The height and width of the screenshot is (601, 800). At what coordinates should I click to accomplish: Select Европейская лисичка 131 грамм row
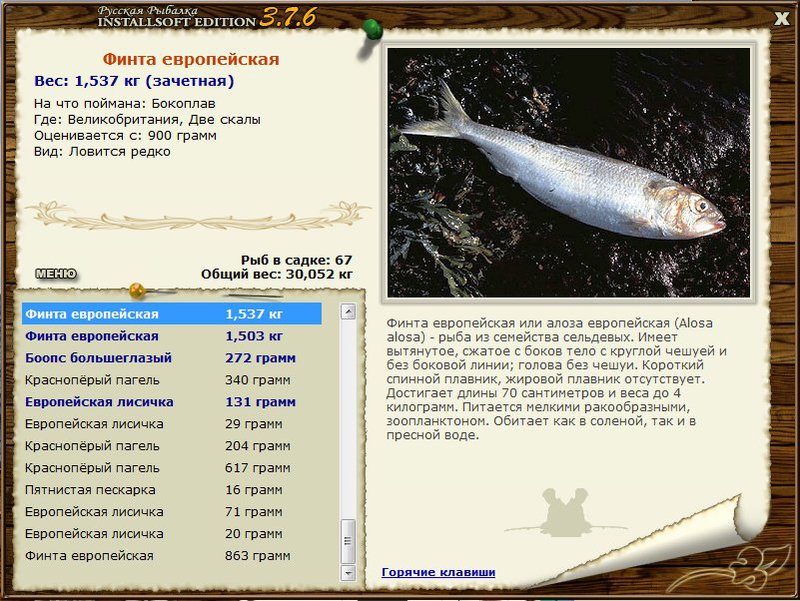(x=172, y=402)
